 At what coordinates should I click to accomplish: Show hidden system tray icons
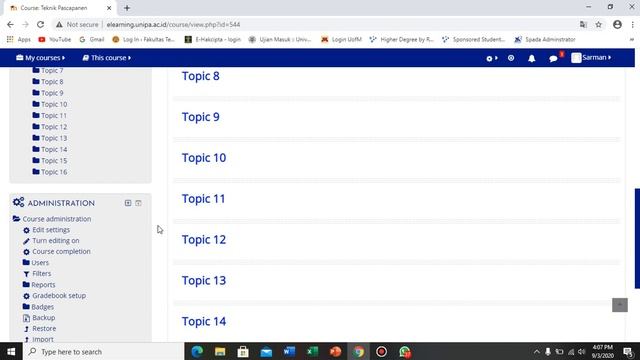pyautogui.click(x=536, y=351)
